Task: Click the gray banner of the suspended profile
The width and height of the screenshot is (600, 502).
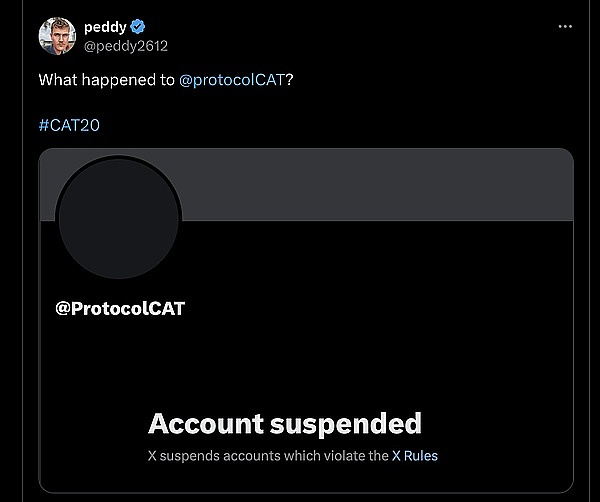Action: [x=380, y=185]
